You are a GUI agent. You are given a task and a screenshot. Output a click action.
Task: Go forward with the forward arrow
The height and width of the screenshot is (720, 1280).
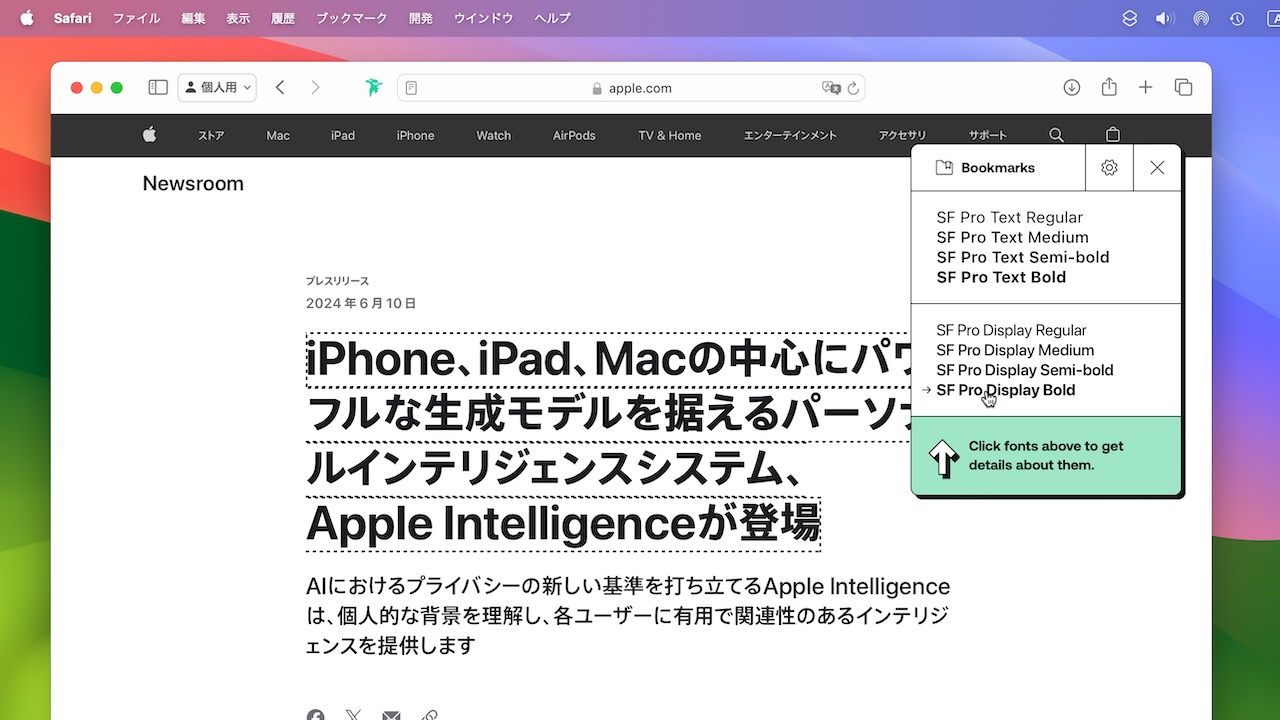coord(315,88)
